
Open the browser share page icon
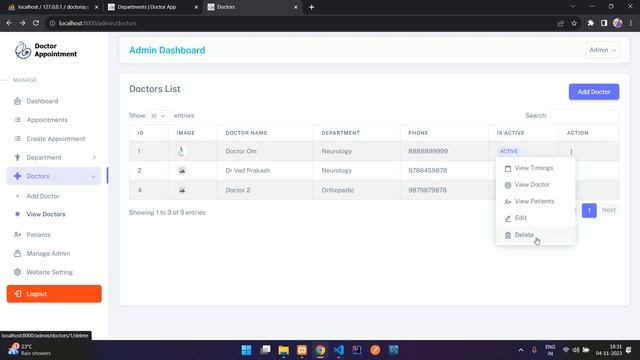pyautogui.click(x=560, y=23)
